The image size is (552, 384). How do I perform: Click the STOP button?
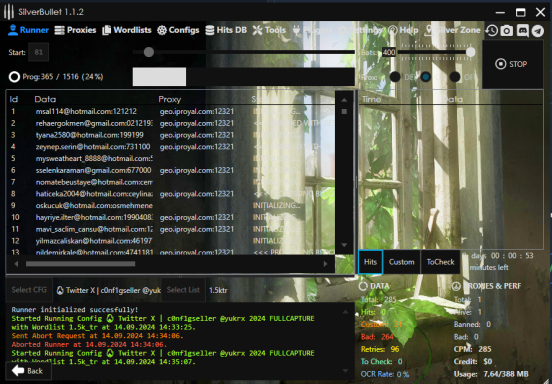click(x=512, y=64)
